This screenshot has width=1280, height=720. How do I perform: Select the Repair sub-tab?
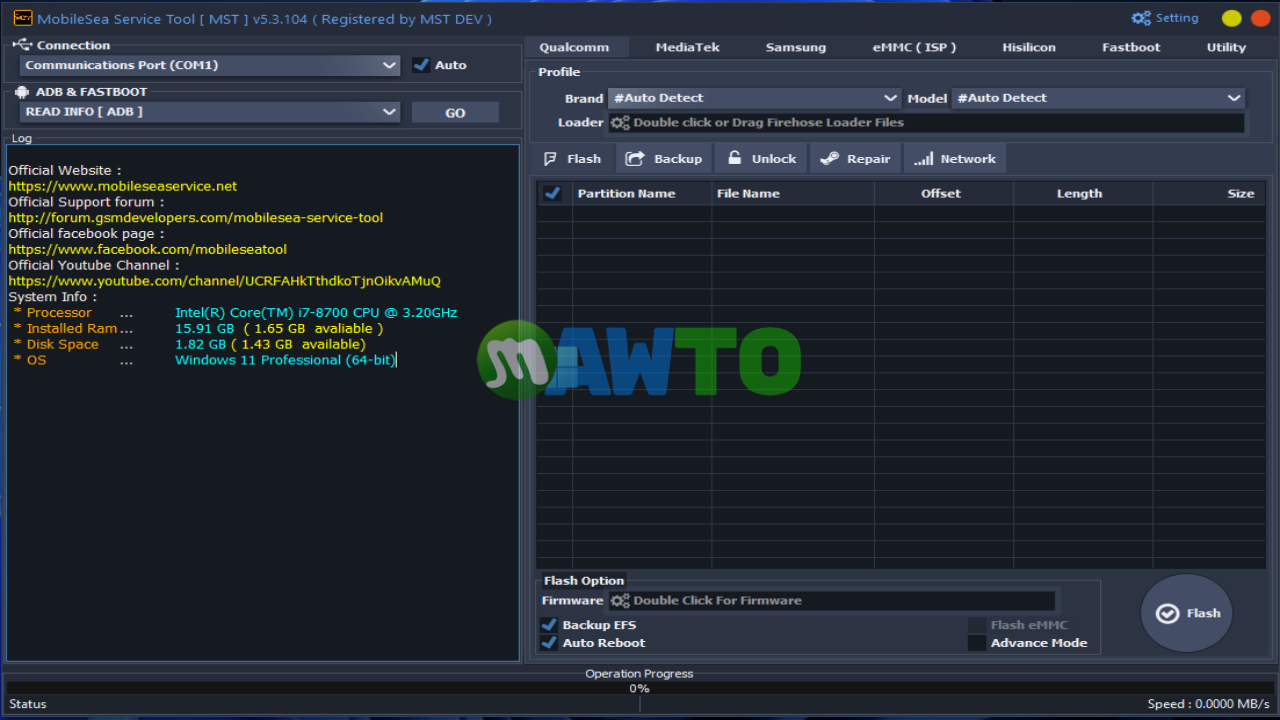tap(855, 159)
